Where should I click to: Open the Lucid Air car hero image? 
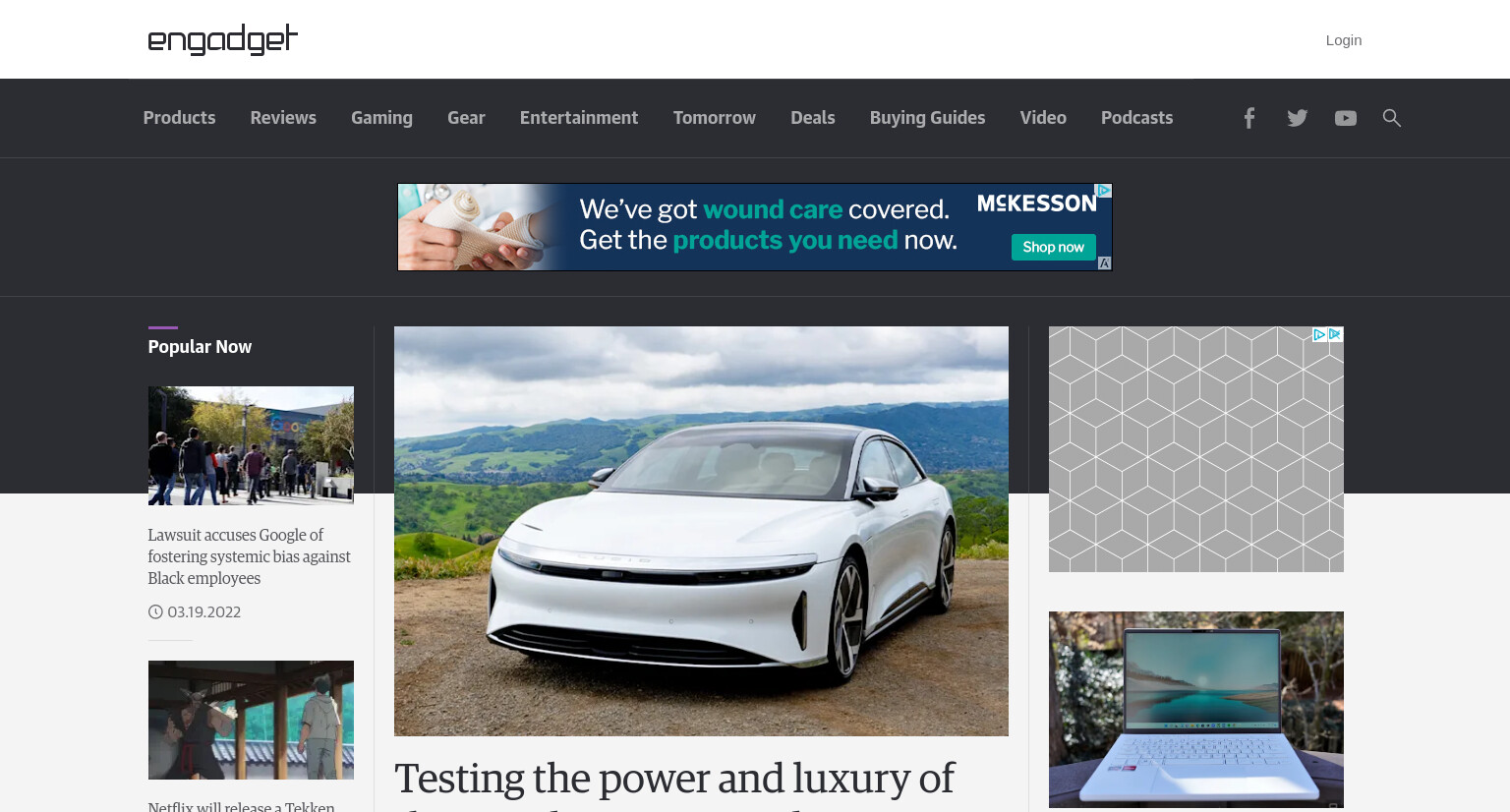[701, 531]
